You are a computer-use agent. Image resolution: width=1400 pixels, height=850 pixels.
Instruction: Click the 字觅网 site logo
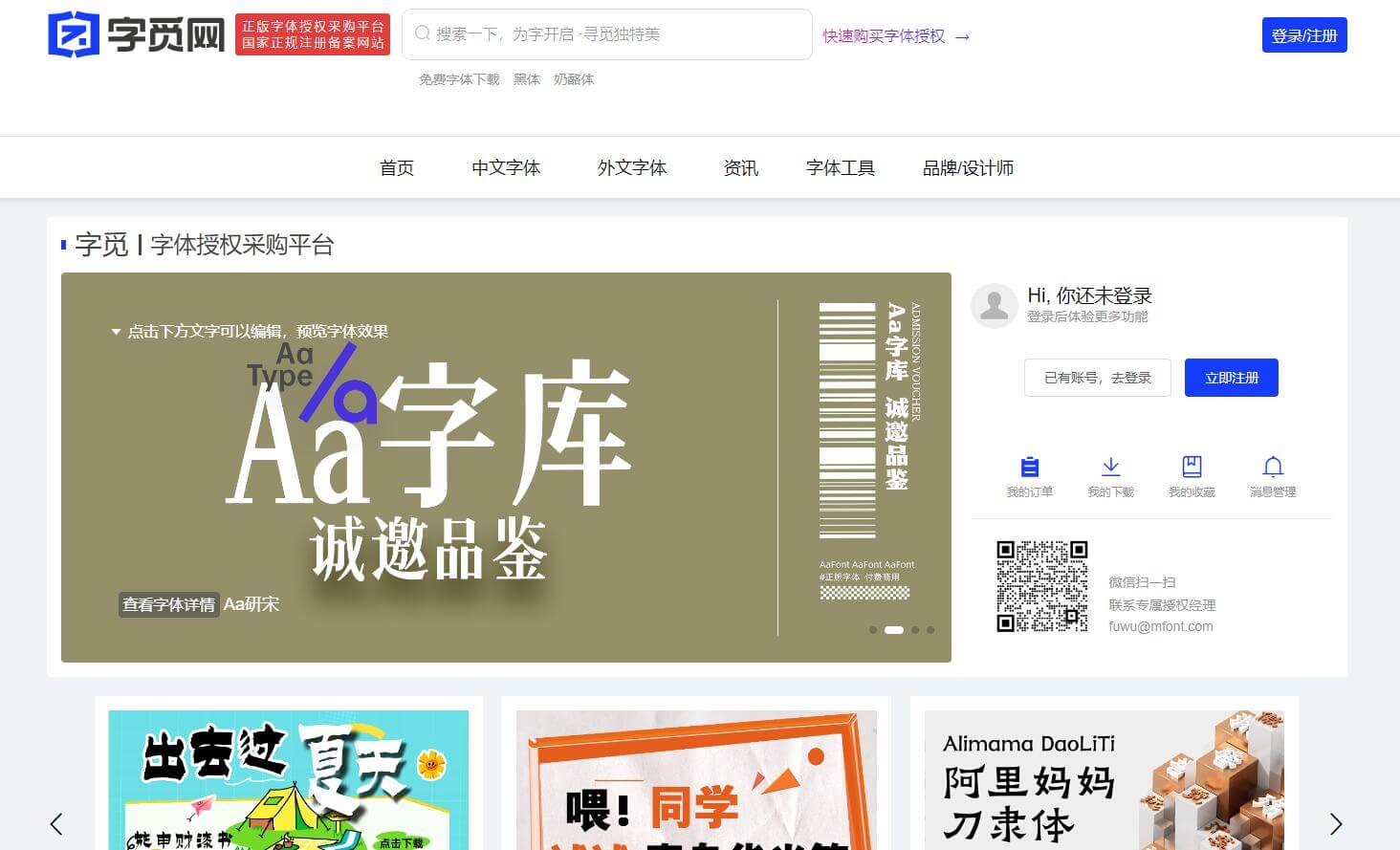point(134,34)
